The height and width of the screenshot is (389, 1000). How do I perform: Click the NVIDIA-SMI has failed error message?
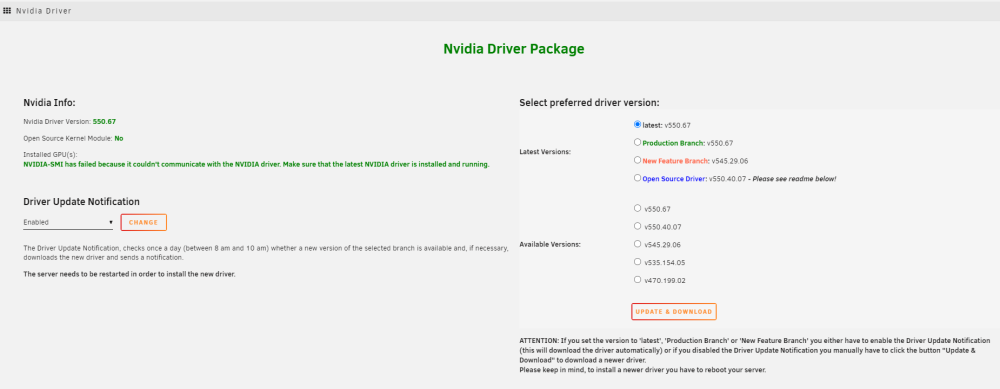256,165
